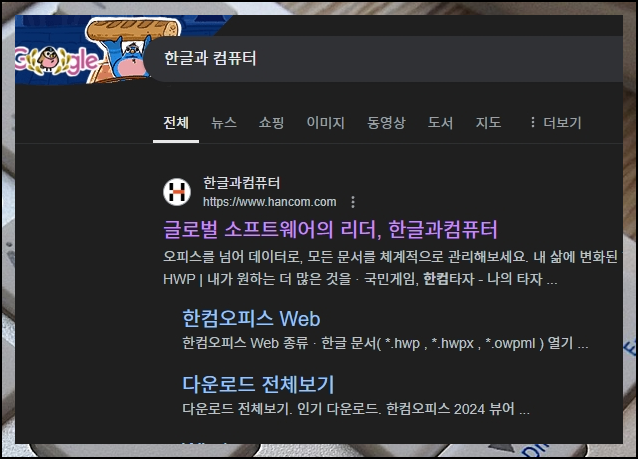
Task: Click the https://www.hancom.com URL
Action: [269, 202]
